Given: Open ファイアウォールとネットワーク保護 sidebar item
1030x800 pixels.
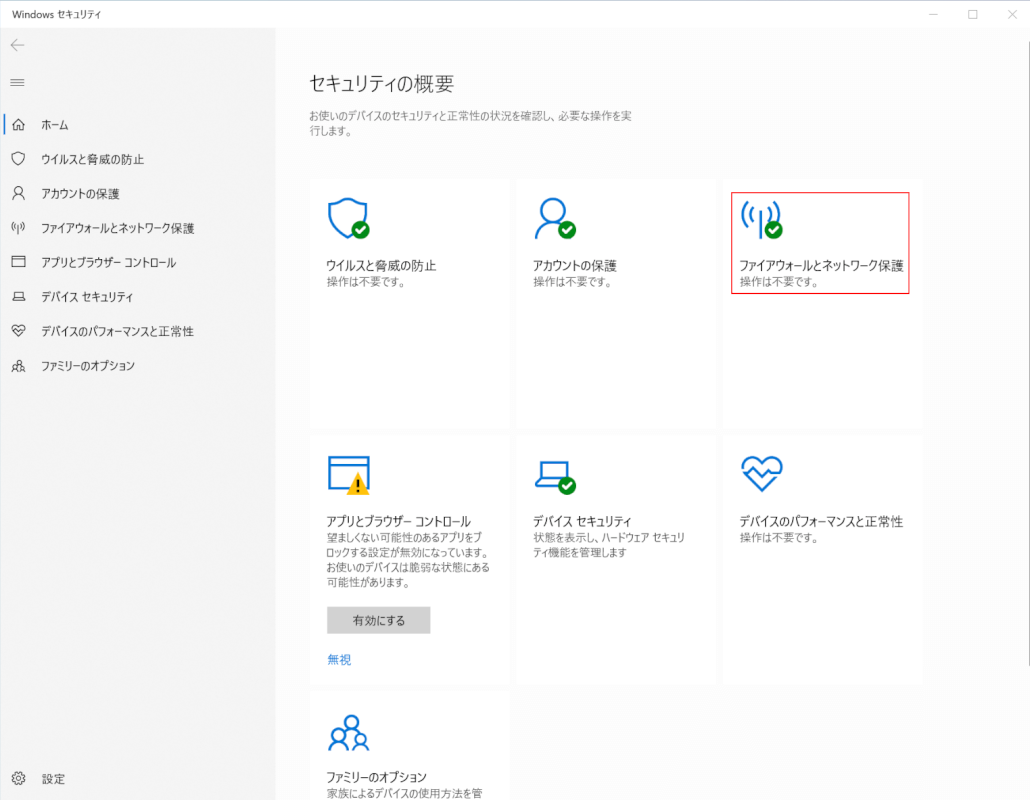Looking at the screenshot, I should coord(117,228).
